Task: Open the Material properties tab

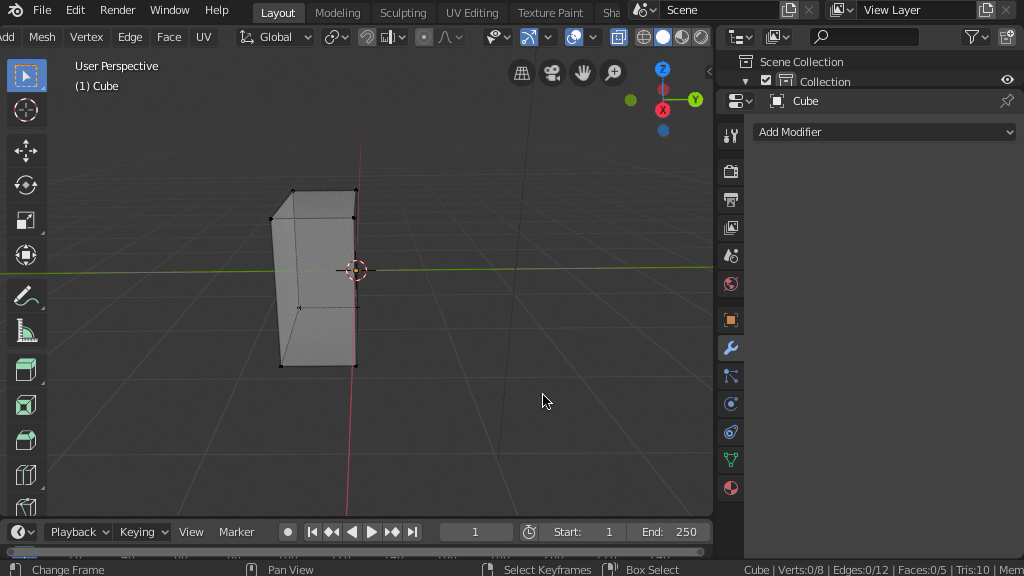Action: point(731,488)
